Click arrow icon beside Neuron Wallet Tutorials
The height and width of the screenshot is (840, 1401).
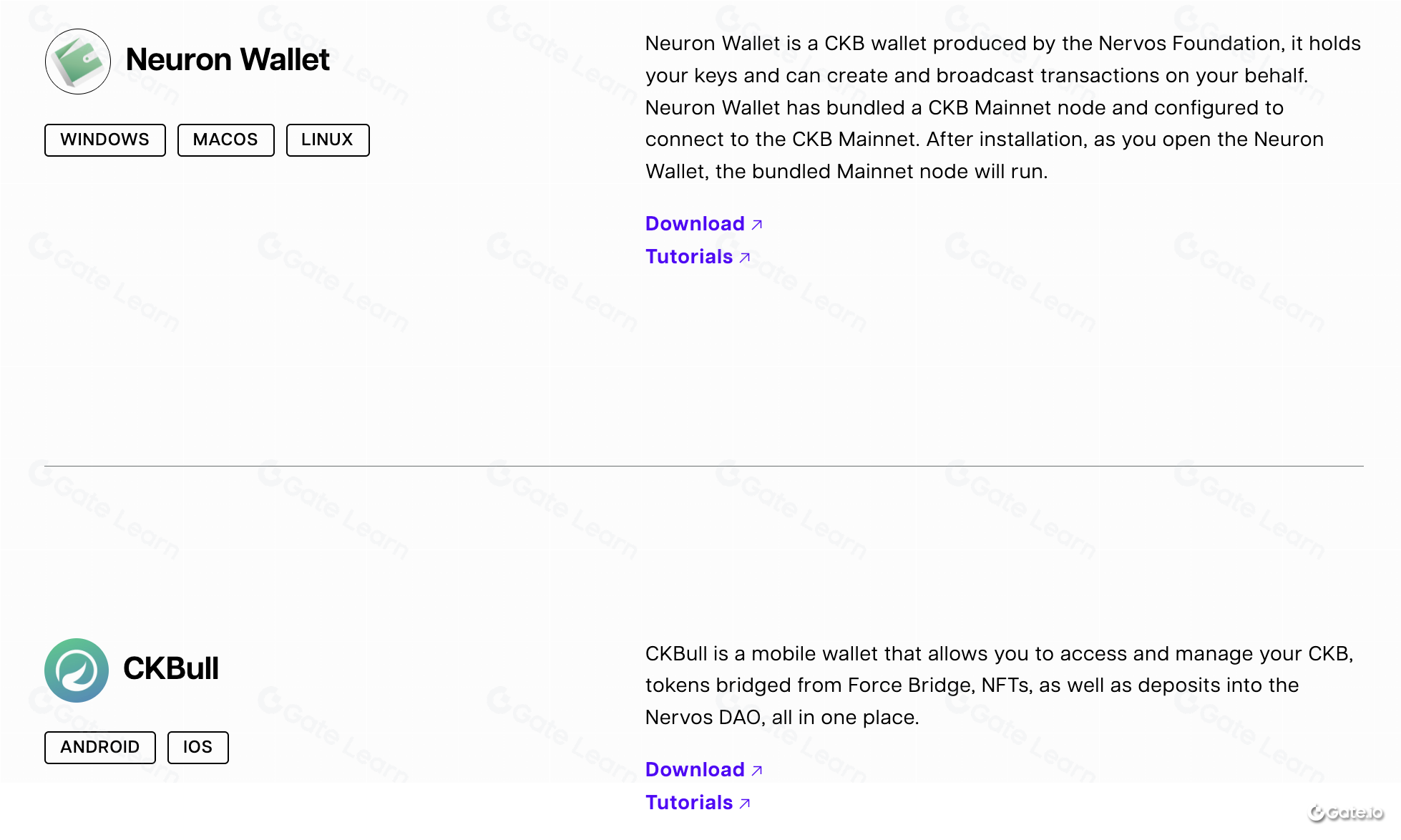click(745, 258)
